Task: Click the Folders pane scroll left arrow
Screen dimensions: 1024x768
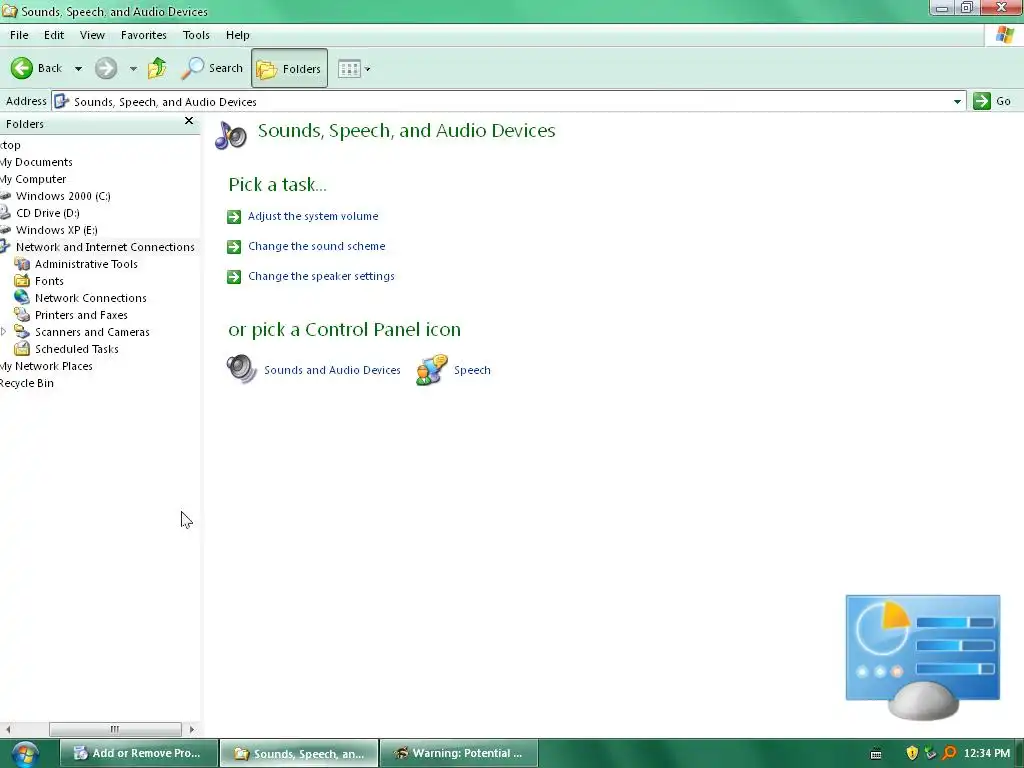Action: click(8, 729)
